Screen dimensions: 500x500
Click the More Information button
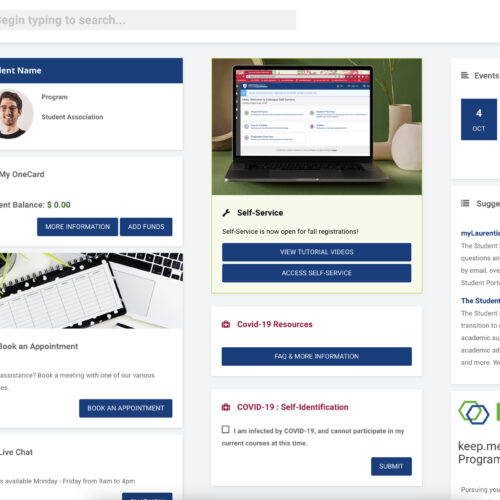coord(77,227)
